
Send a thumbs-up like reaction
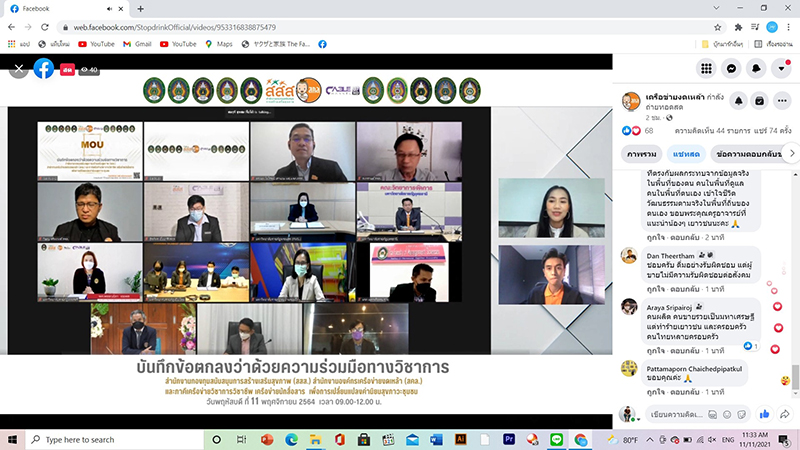tap(764, 414)
